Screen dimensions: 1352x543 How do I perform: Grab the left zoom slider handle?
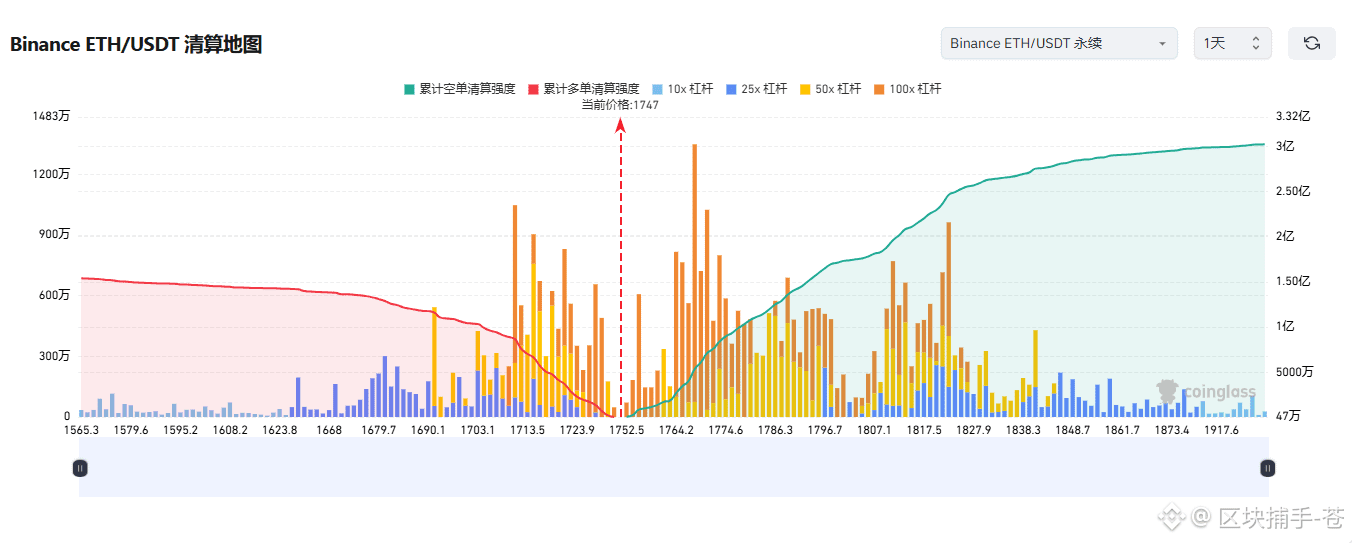click(x=80, y=468)
